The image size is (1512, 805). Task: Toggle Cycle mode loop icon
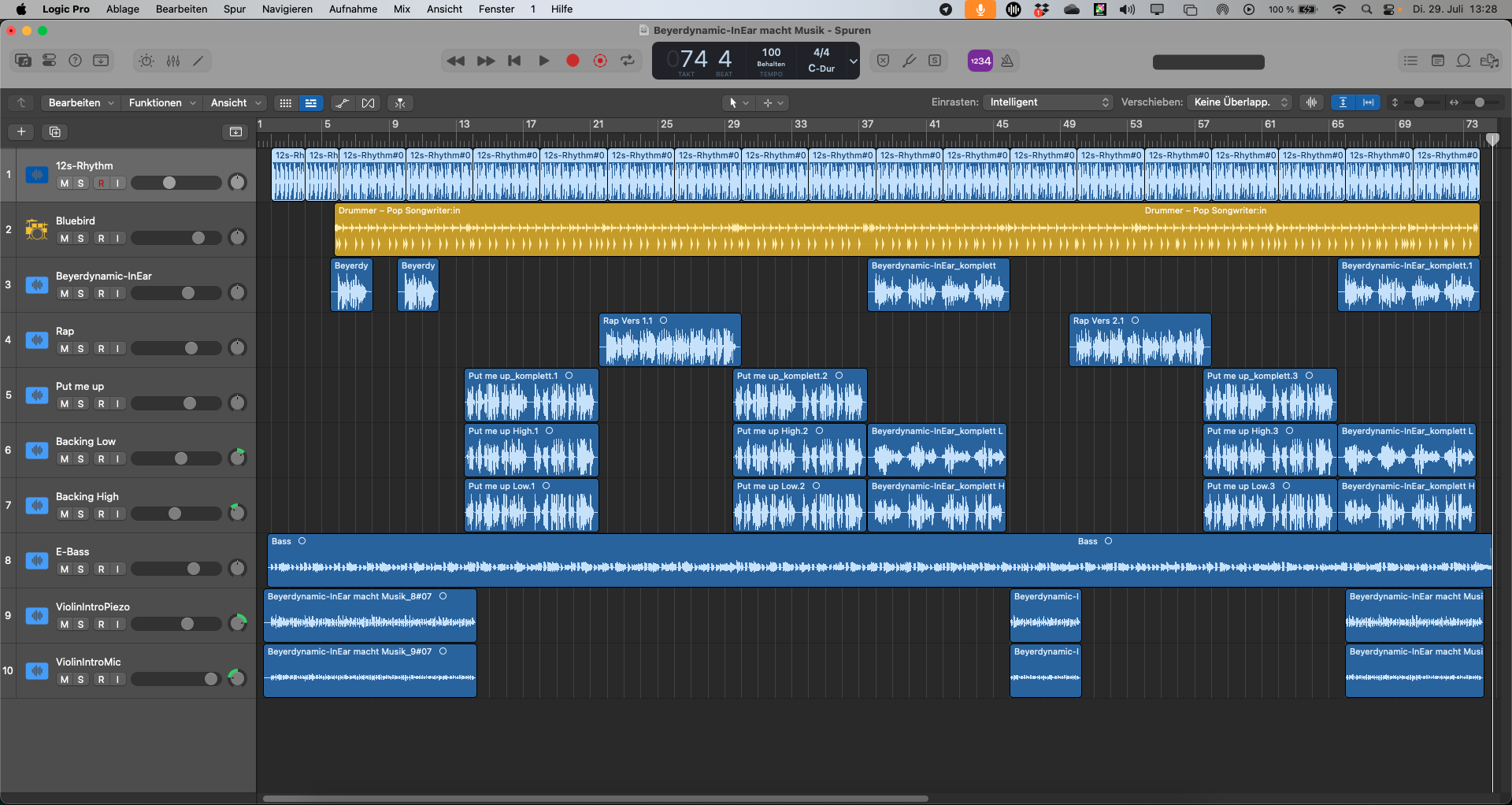(628, 61)
